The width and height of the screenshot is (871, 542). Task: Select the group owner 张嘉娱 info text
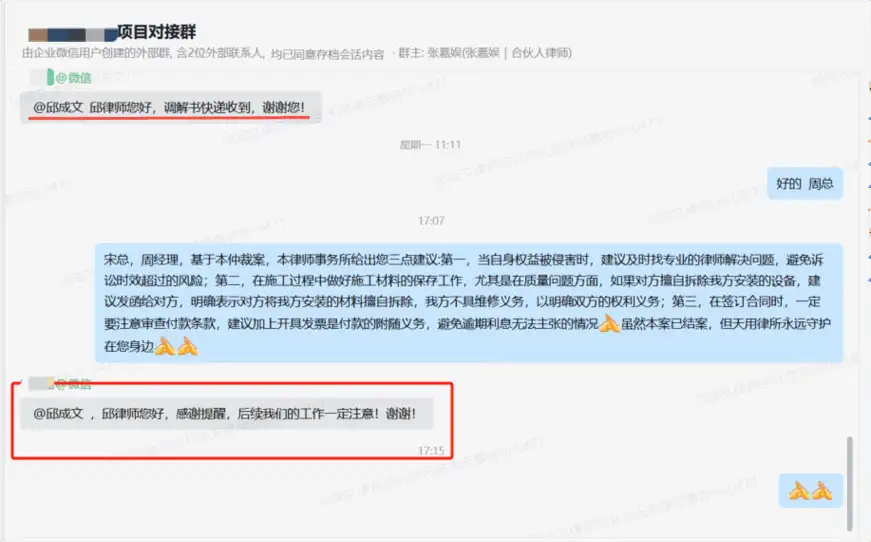(485, 53)
